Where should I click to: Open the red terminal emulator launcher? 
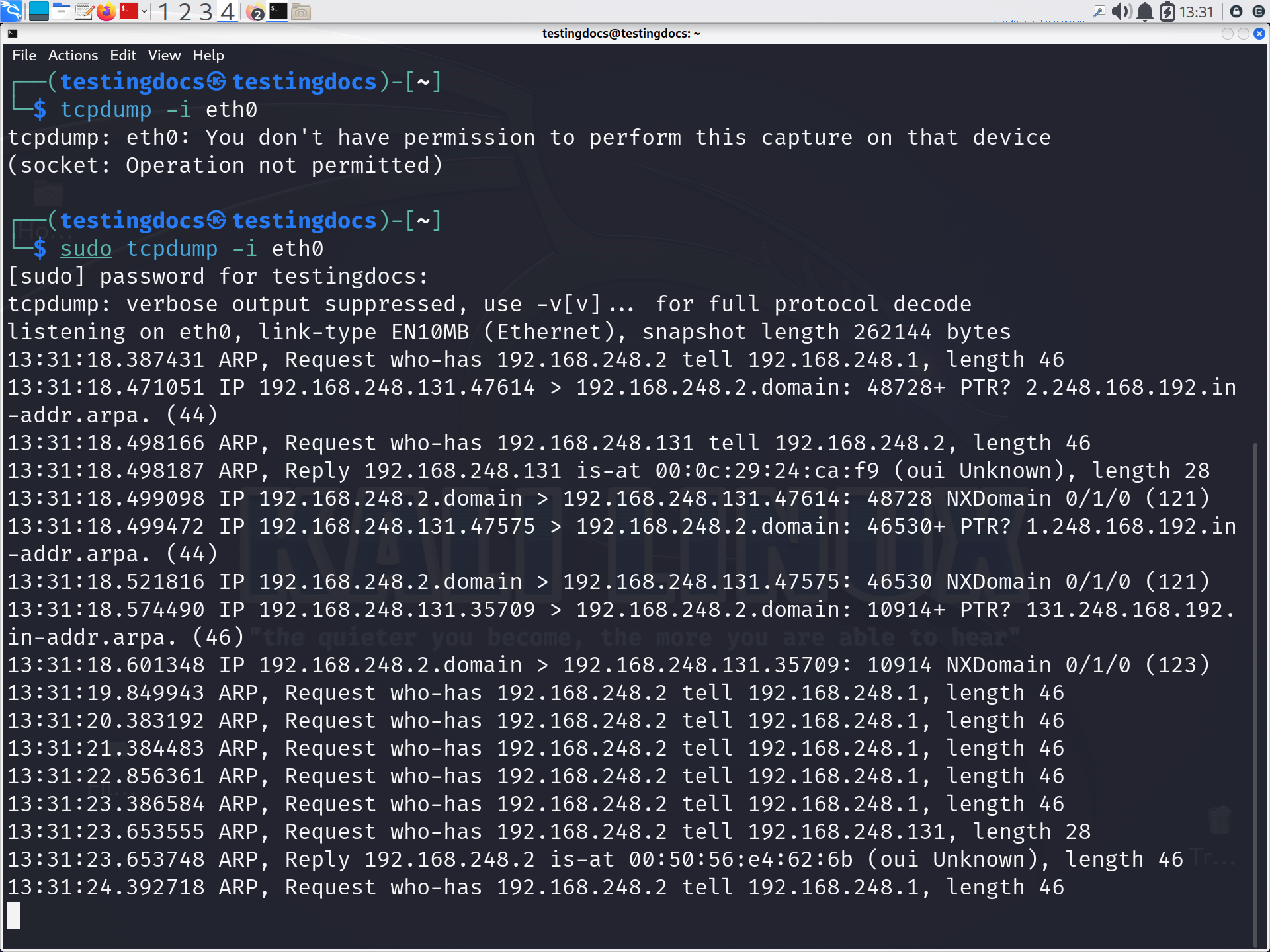129,11
